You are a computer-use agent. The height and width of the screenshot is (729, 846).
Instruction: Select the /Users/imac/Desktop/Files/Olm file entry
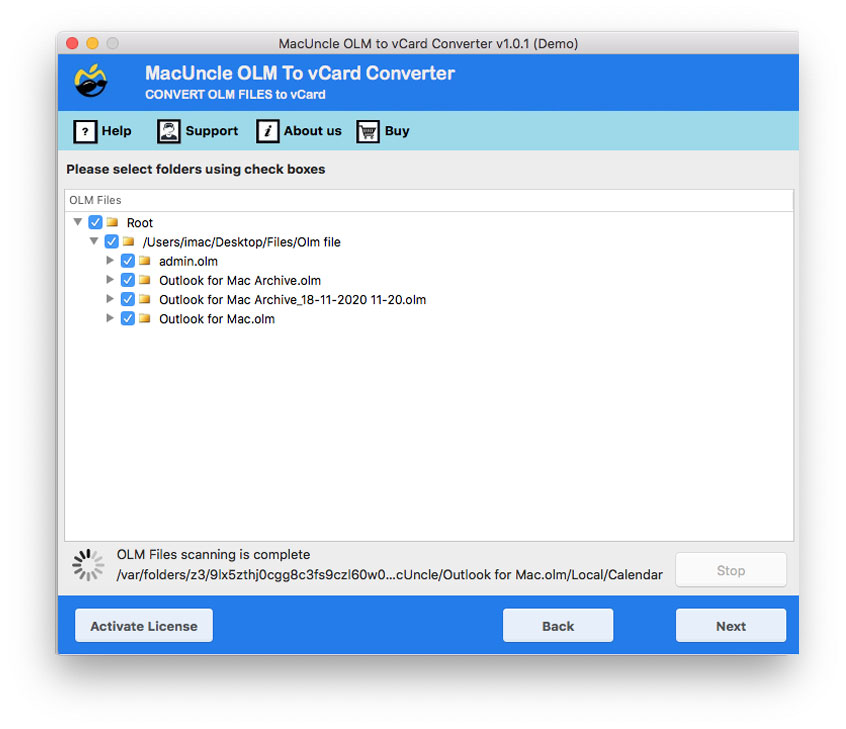click(246, 241)
